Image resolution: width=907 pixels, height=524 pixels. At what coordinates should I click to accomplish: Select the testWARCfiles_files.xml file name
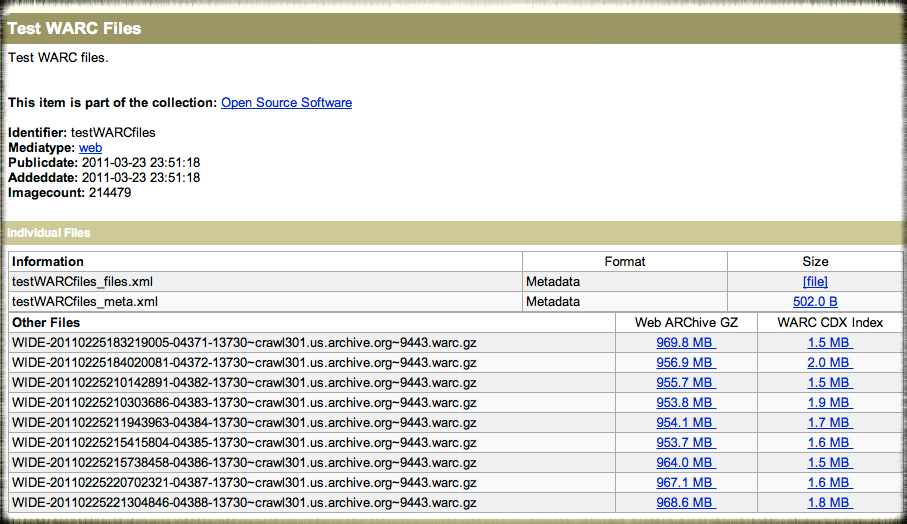[x=82, y=282]
